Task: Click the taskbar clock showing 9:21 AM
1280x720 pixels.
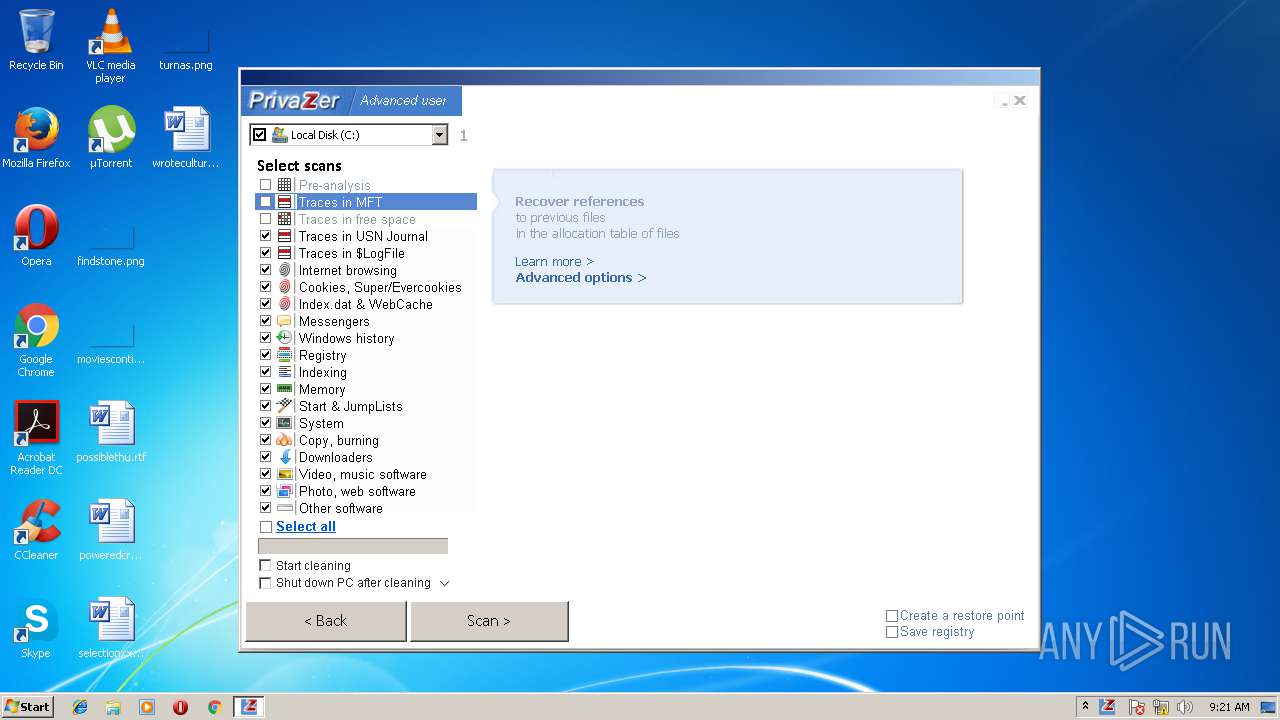Action: point(1229,707)
